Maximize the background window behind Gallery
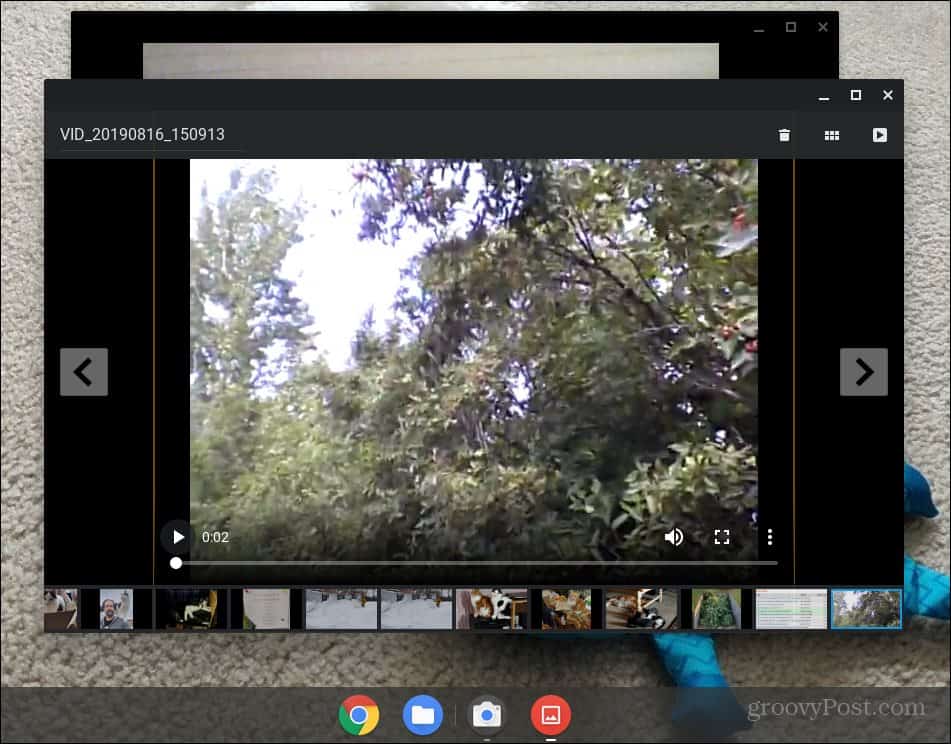This screenshot has width=951, height=744. click(x=791, y=27)
